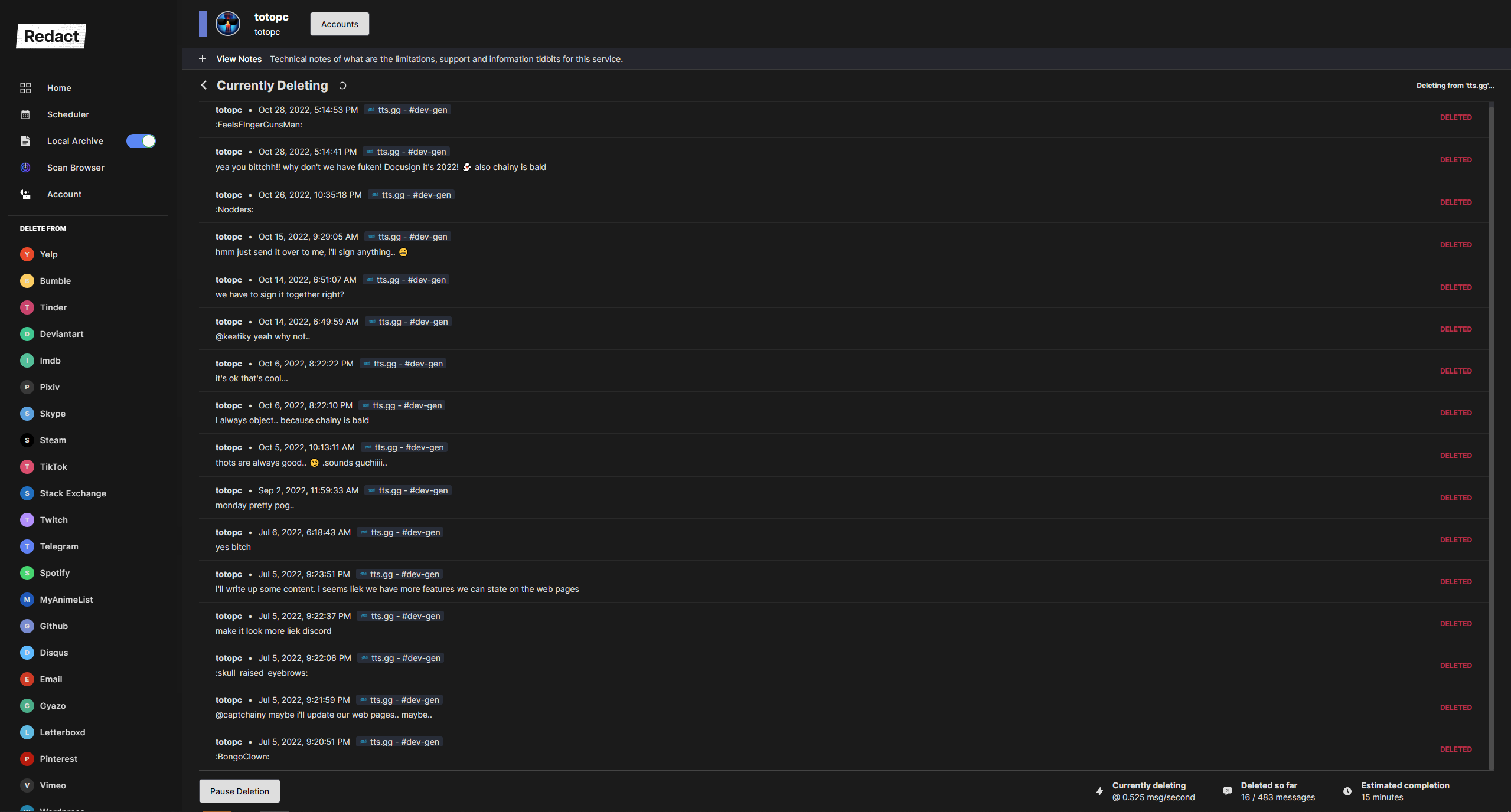Click the Redact logo
1511x812 pixels.
pos(51,37)
